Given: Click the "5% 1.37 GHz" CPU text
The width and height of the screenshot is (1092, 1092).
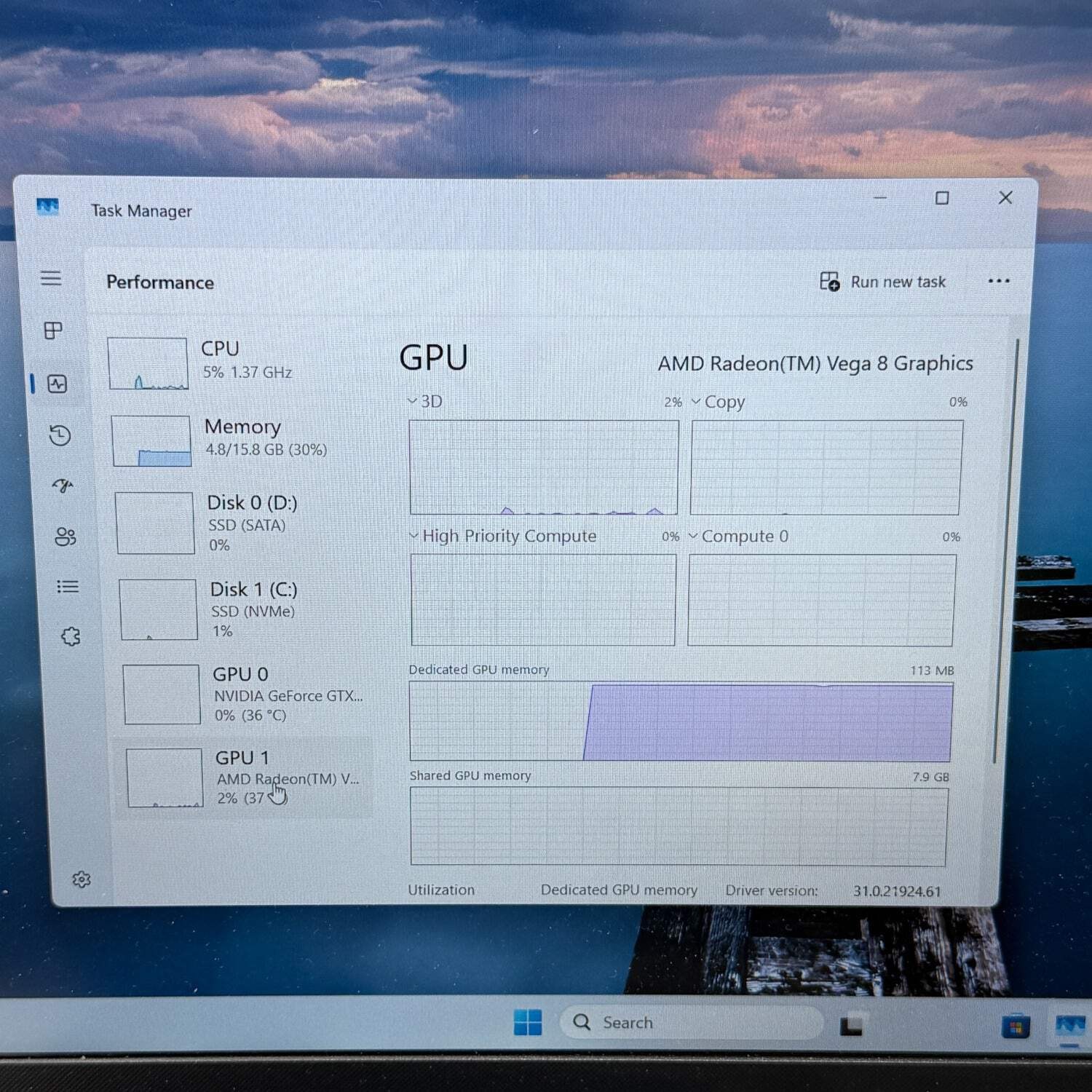Looking at the screenshot, I should [x=248, y=372].
